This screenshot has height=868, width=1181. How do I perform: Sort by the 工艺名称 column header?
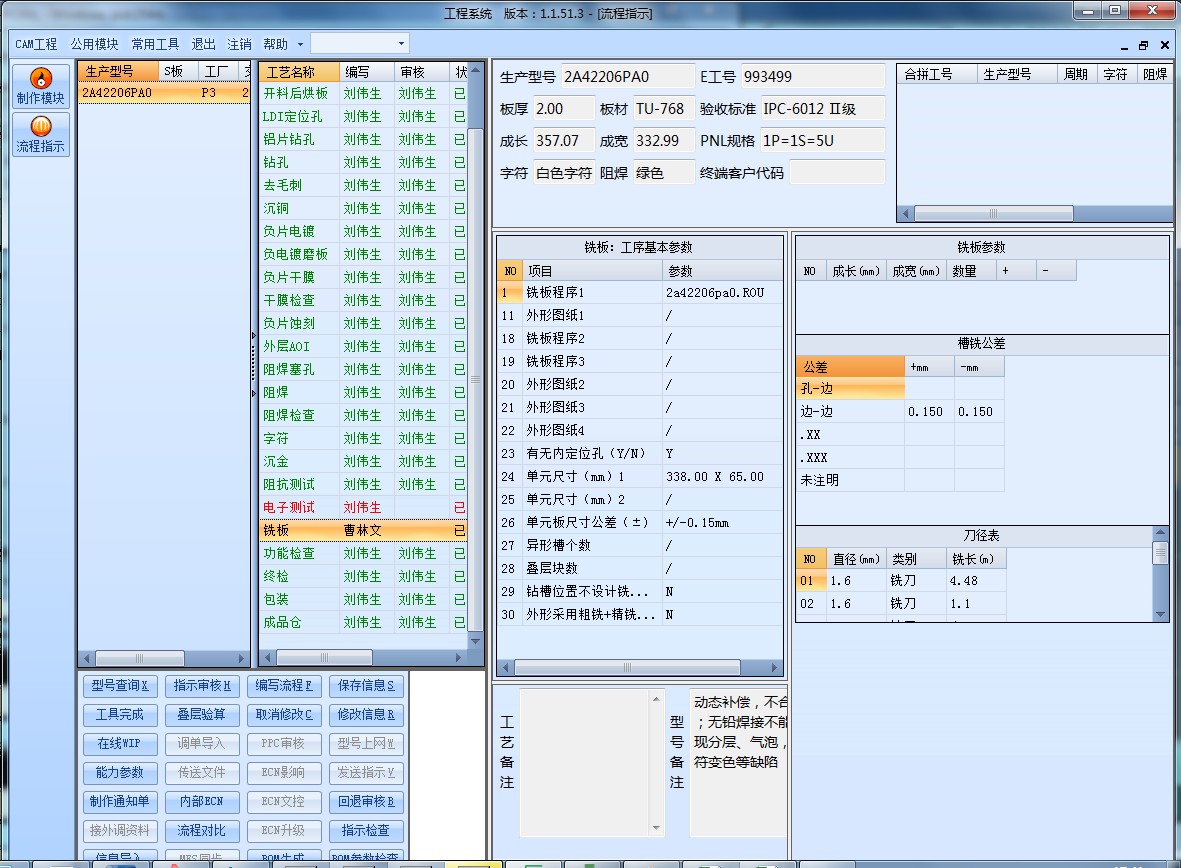[x=299, y=72]
